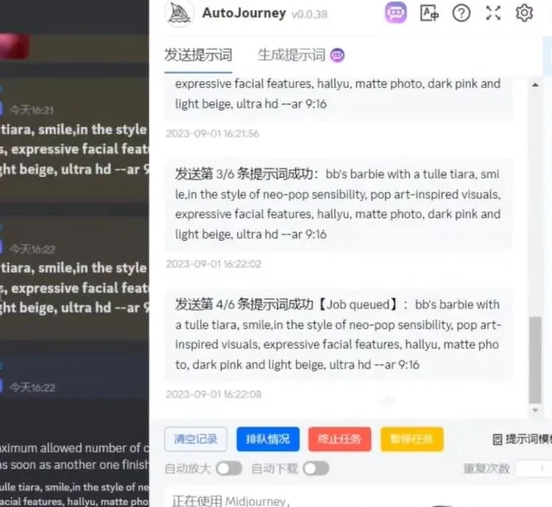Screen dimensions: 552x507
Task: Click the scrollbar down arrow
Action: [x=535, y=410]
